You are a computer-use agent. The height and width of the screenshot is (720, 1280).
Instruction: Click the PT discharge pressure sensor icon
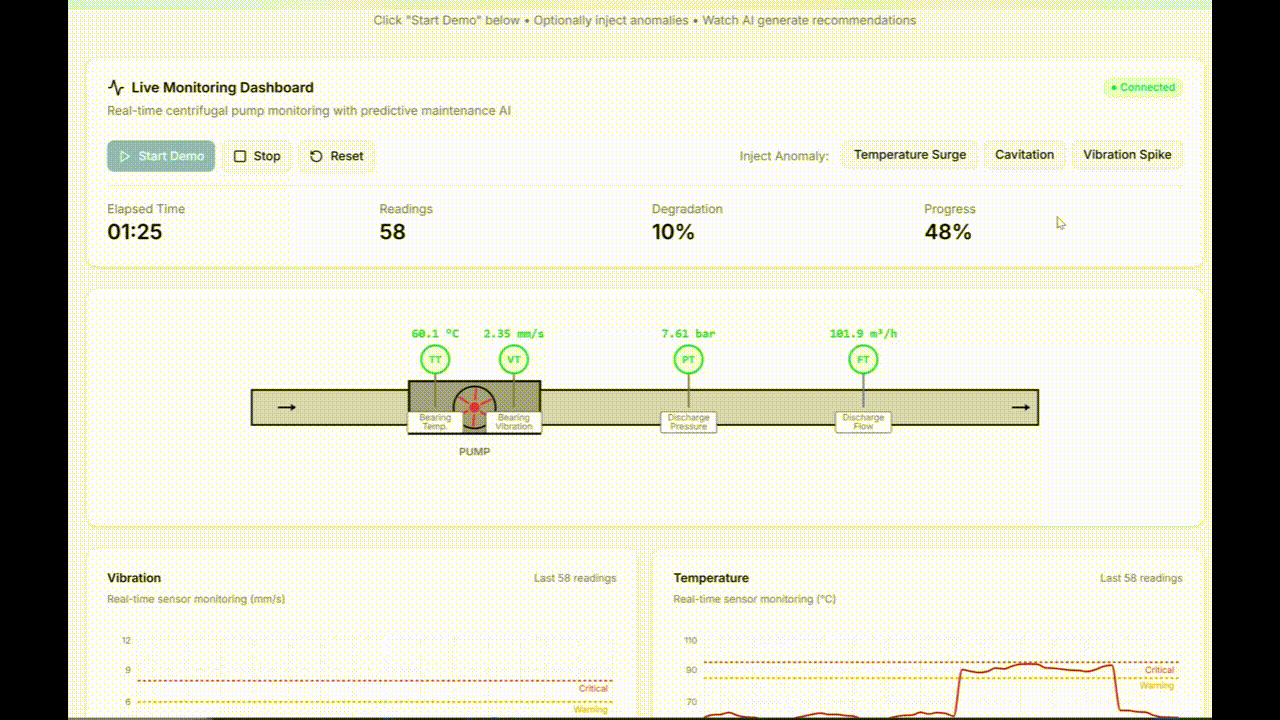click(x=688, y=359)
